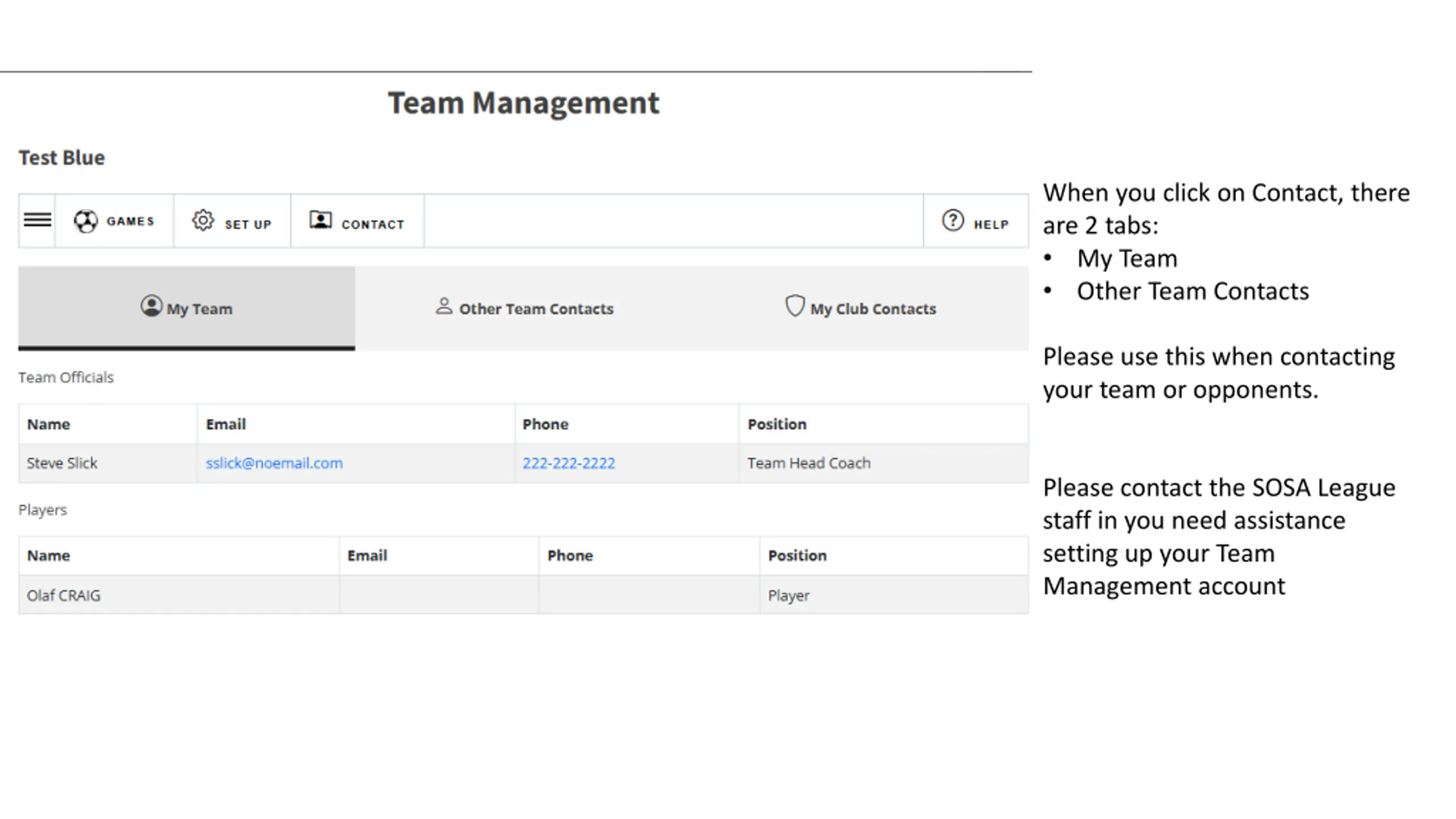Click the Players section label
The image size is (1456, 819).
43,510
